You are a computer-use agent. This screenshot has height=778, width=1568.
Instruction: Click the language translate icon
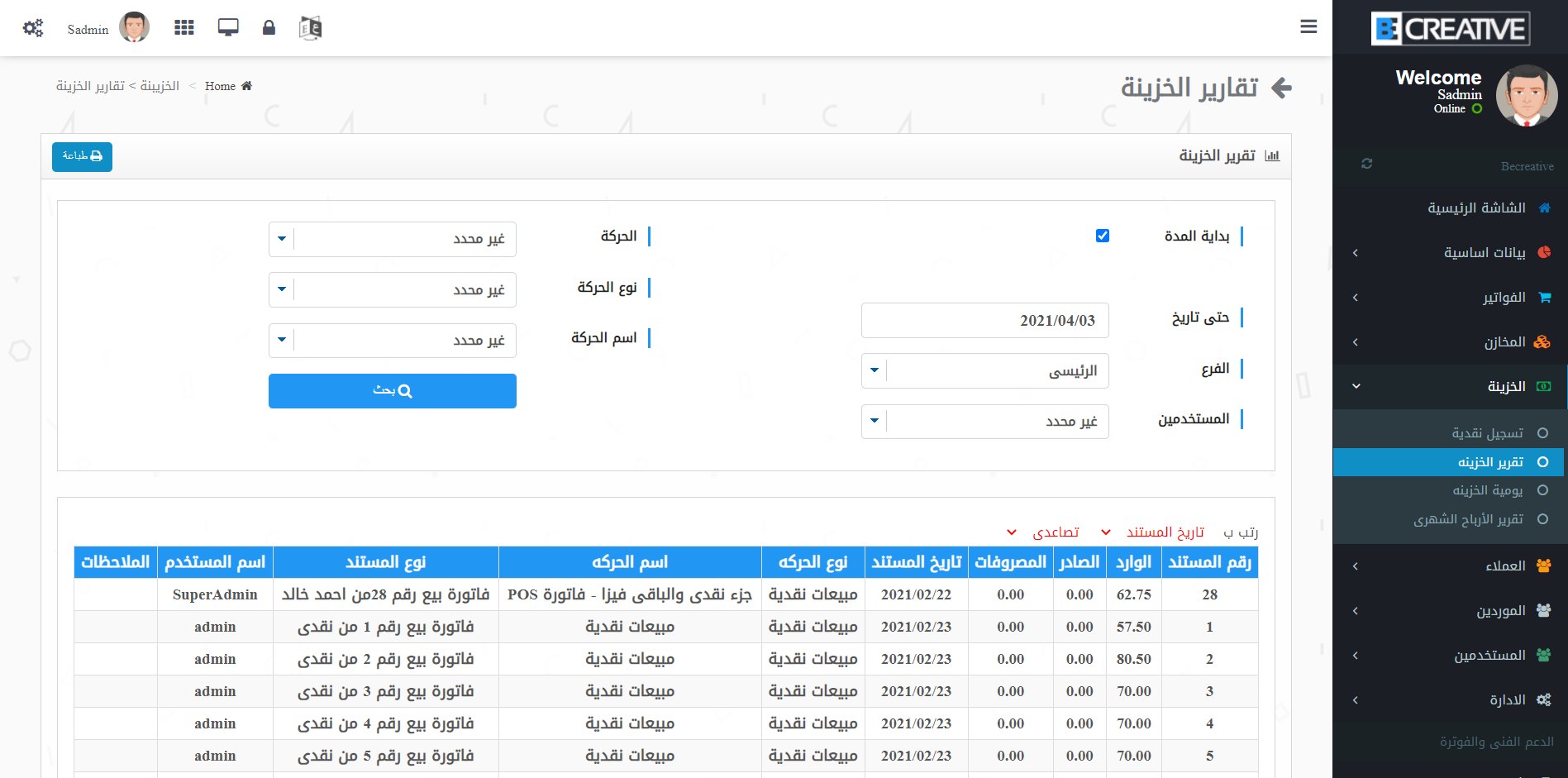click(x=310, y=28)
